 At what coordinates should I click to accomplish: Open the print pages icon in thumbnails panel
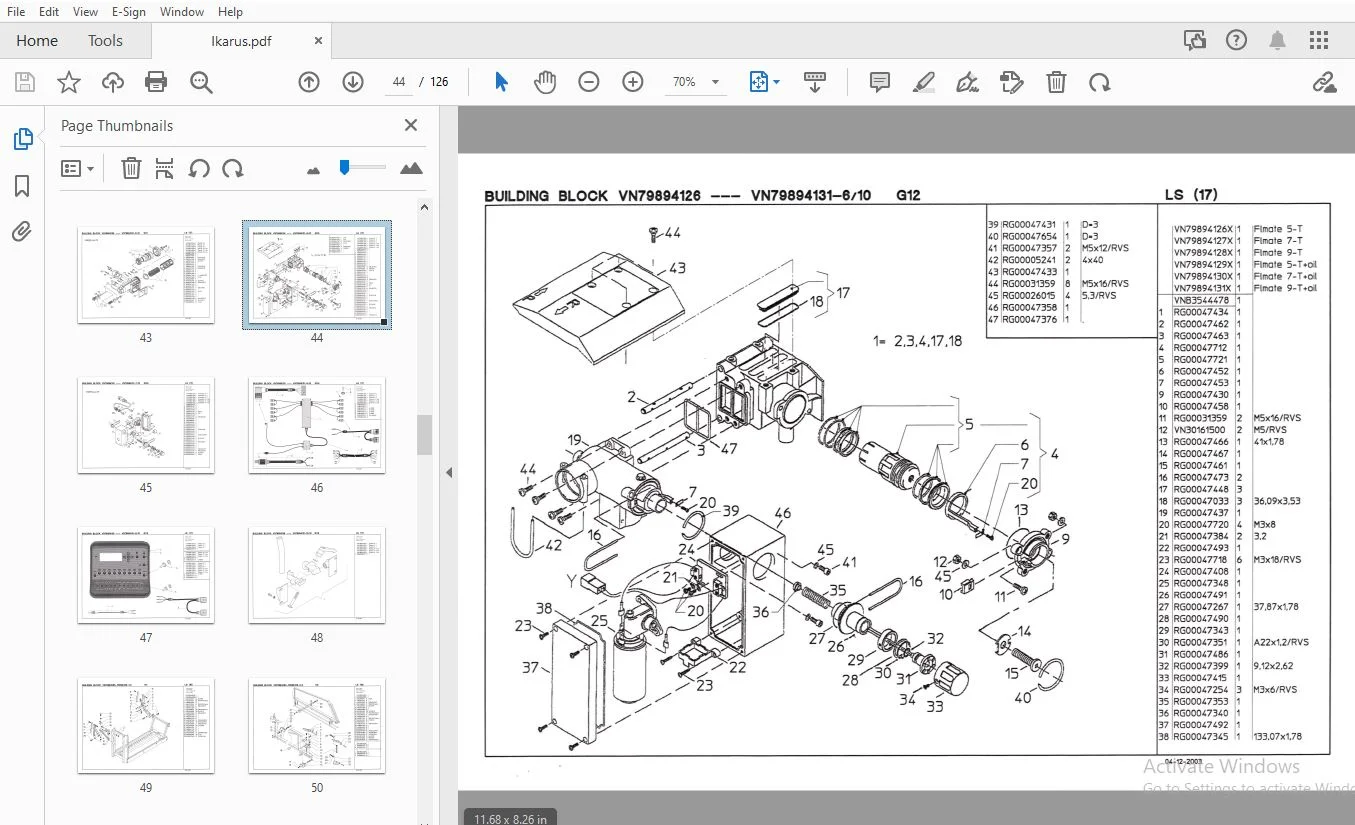click(165, 168)
